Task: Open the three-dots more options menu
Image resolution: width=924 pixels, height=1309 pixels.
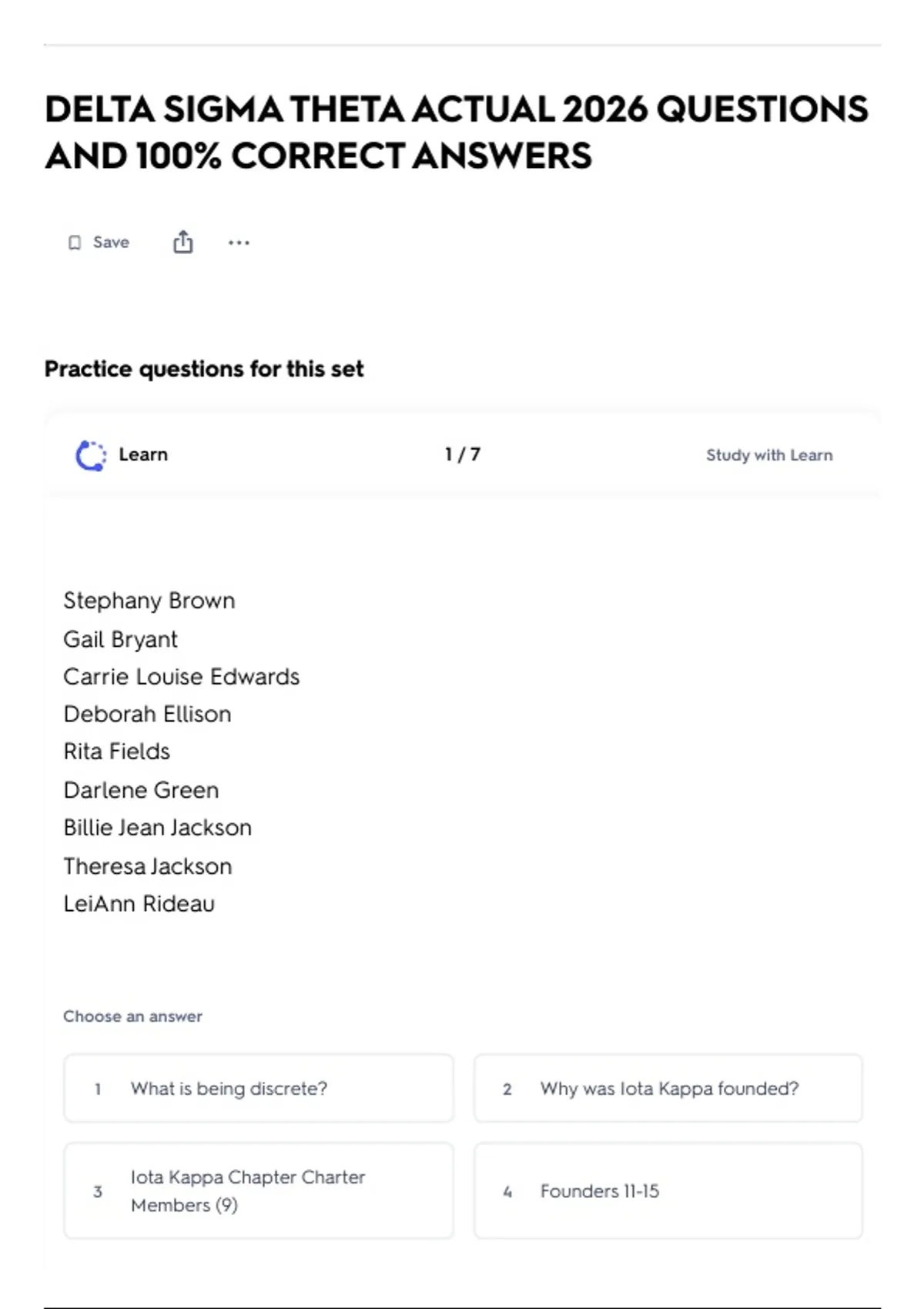Action: [239, 243]
